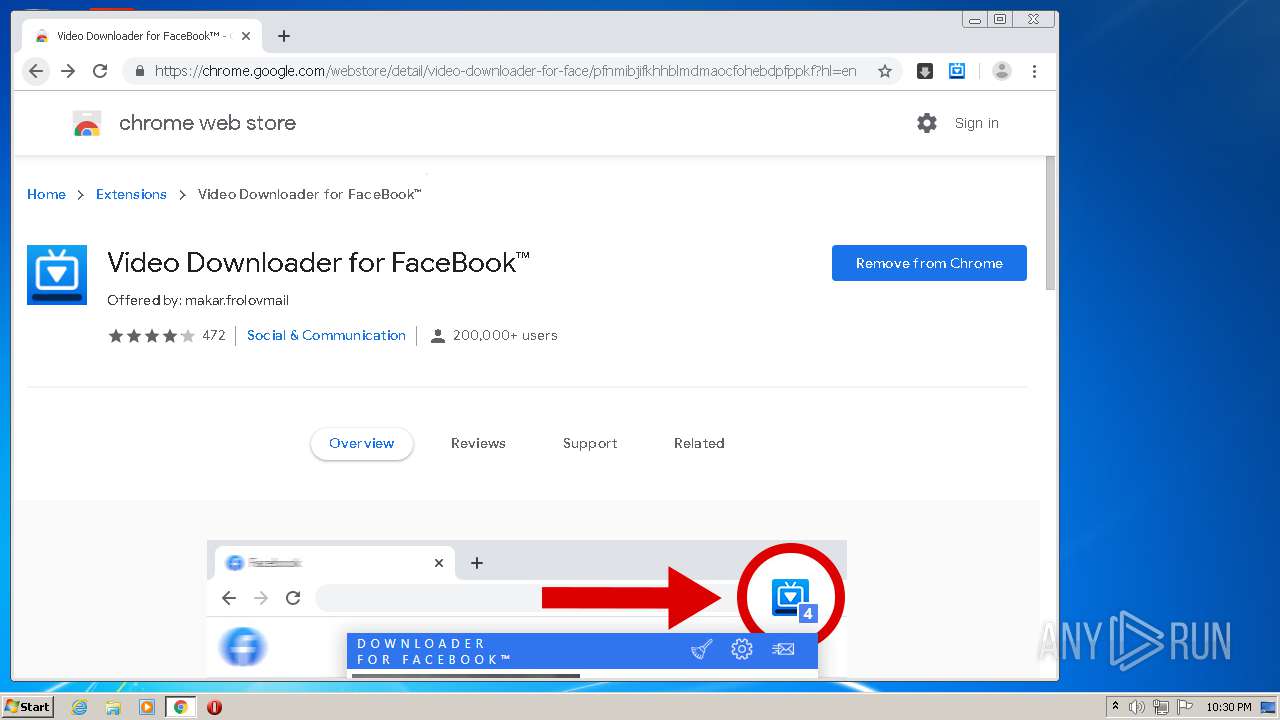Screen dimensions: 1280x720
Task: Click the chrome web store title text
Action: 207,123
